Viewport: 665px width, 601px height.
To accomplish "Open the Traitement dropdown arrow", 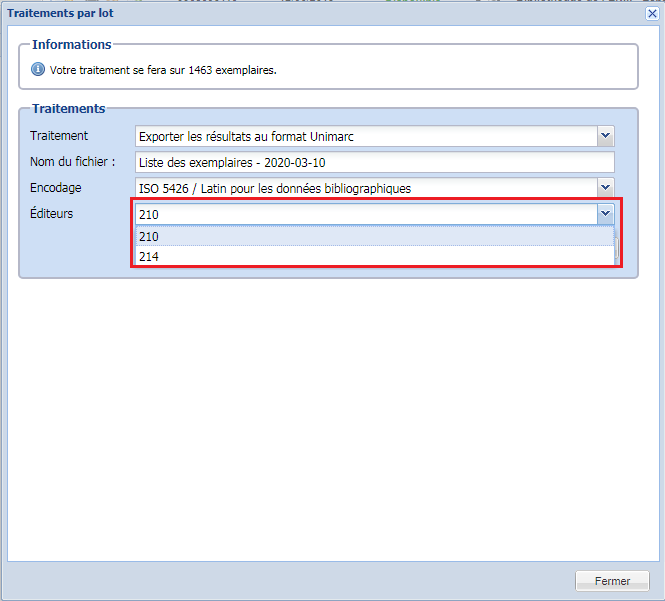I will 605,136.
